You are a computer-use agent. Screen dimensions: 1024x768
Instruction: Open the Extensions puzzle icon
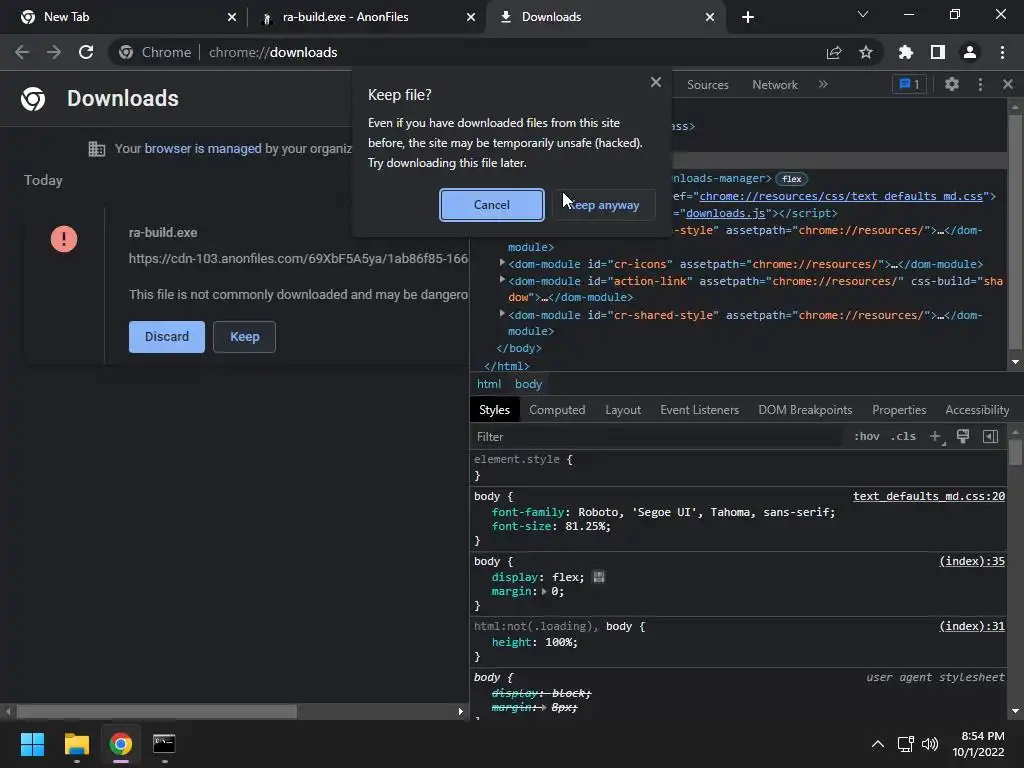click(x=906, y=52)
